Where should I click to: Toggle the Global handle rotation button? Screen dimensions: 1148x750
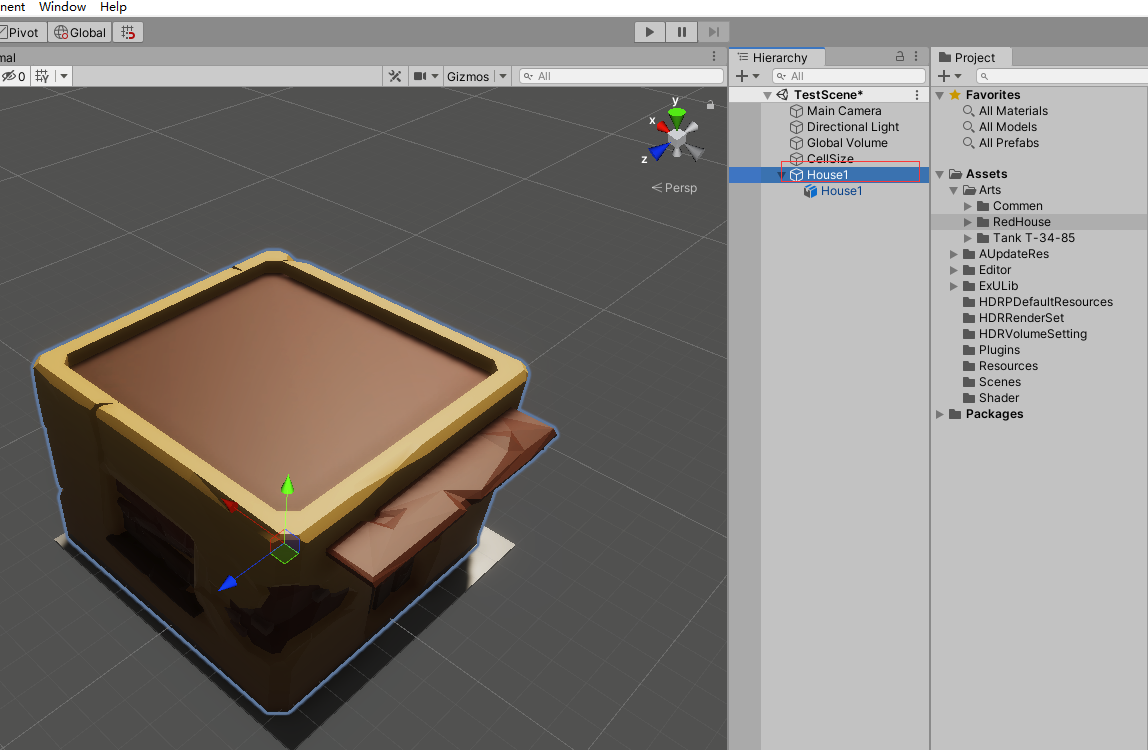(80, 32)
